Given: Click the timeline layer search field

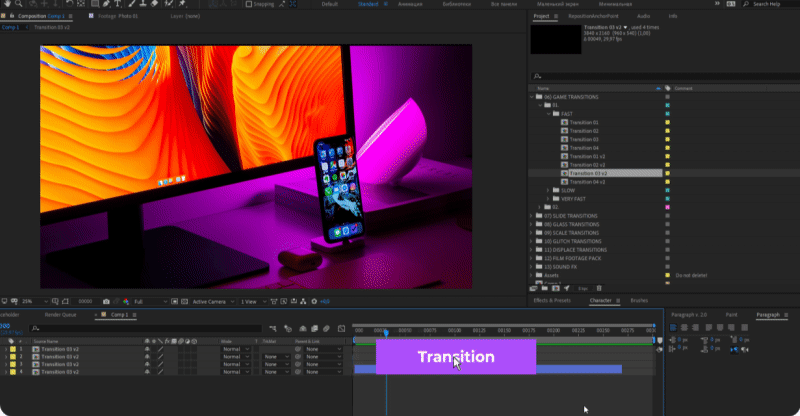Looking at the screenshot, I should [x=145, y=328].
